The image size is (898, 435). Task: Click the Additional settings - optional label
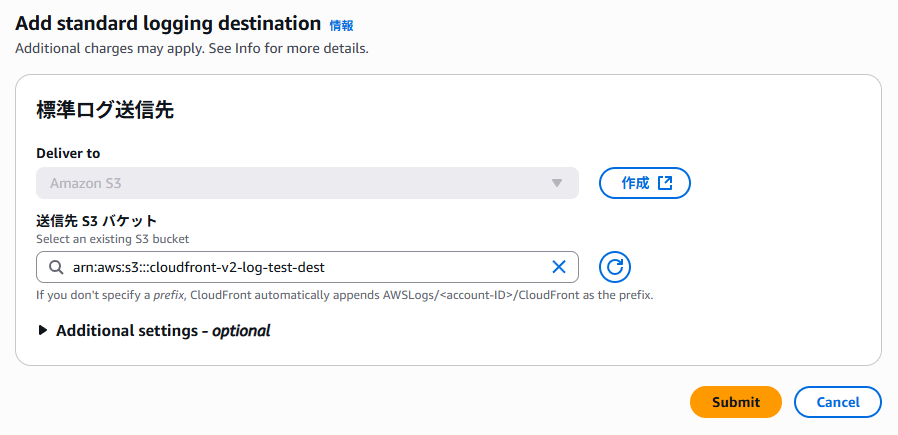tap(163, 331)
